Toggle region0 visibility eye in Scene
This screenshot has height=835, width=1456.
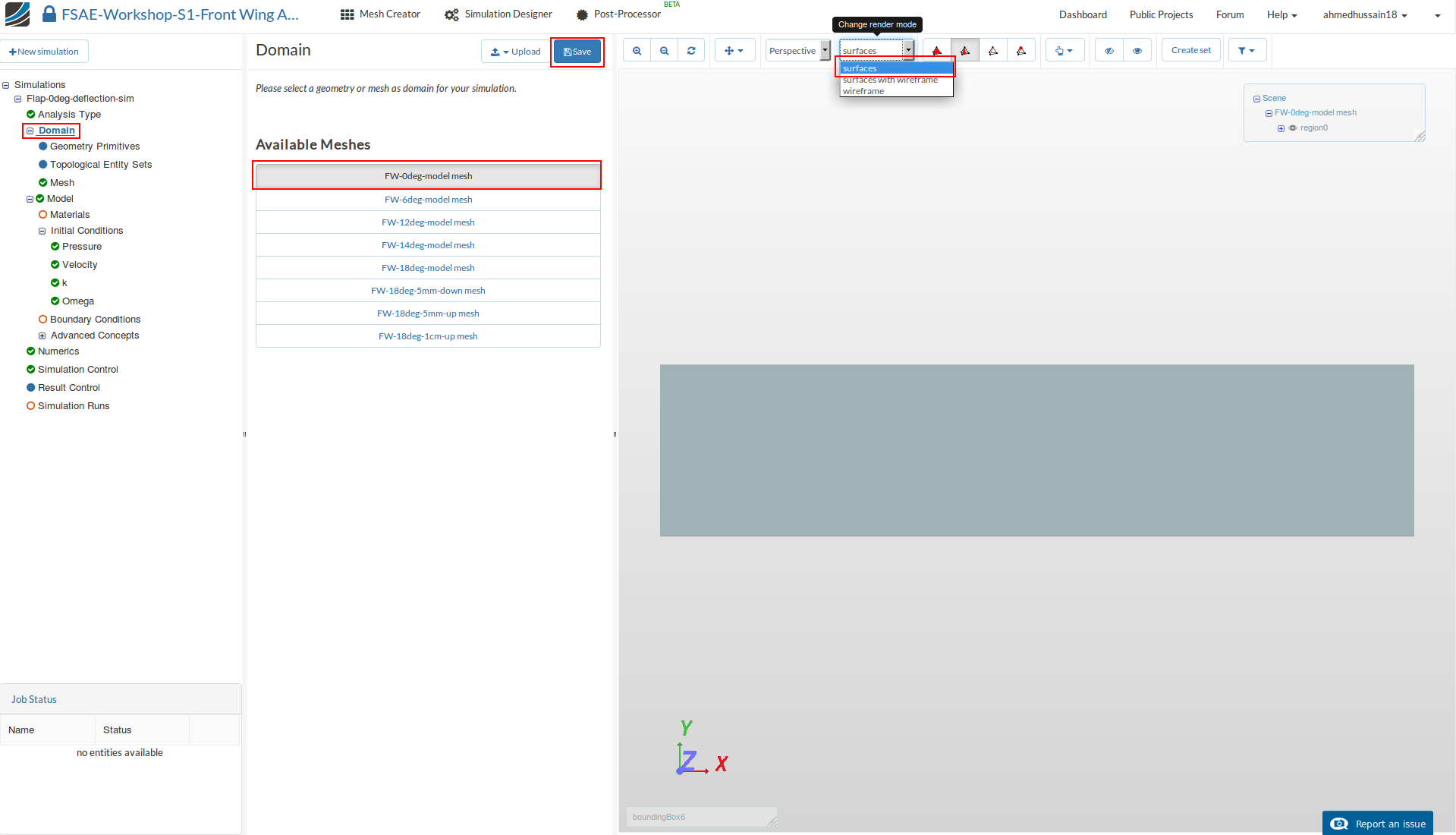coord(1293,128)
